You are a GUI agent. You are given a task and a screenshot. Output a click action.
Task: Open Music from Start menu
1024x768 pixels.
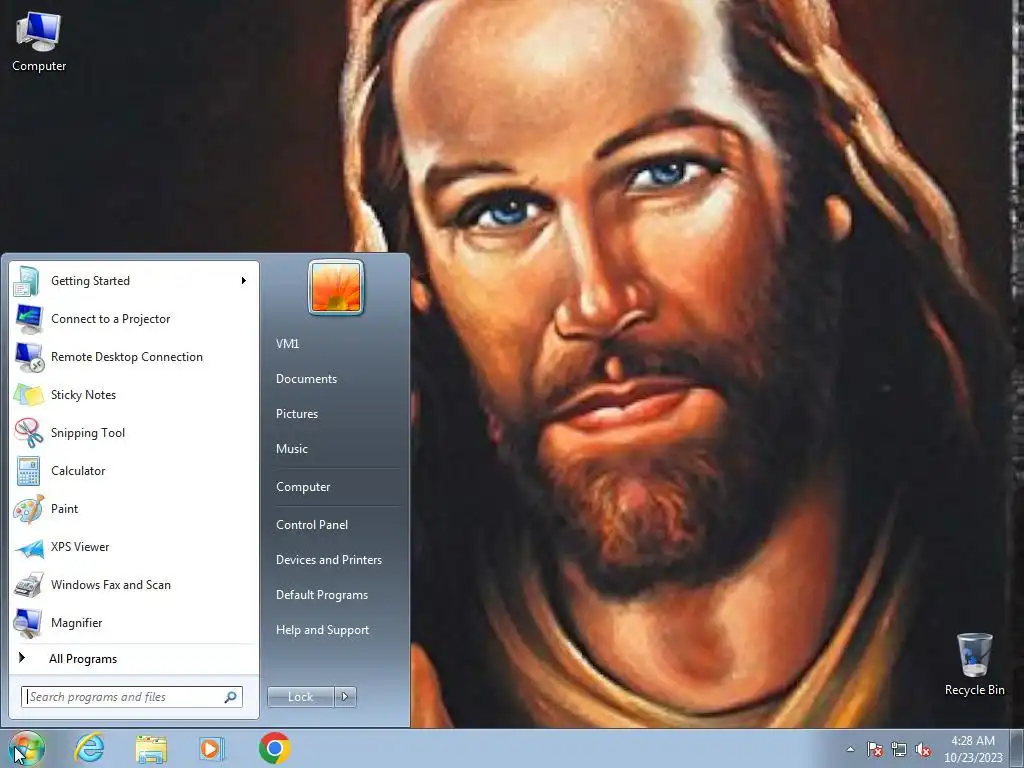[x=291, y=449]
